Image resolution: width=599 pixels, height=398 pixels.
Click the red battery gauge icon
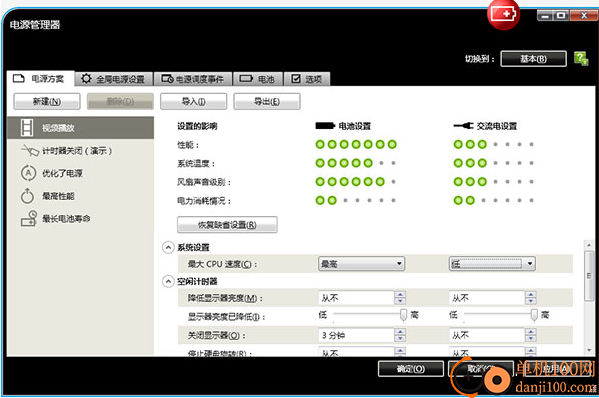click(x=503, y=15)
